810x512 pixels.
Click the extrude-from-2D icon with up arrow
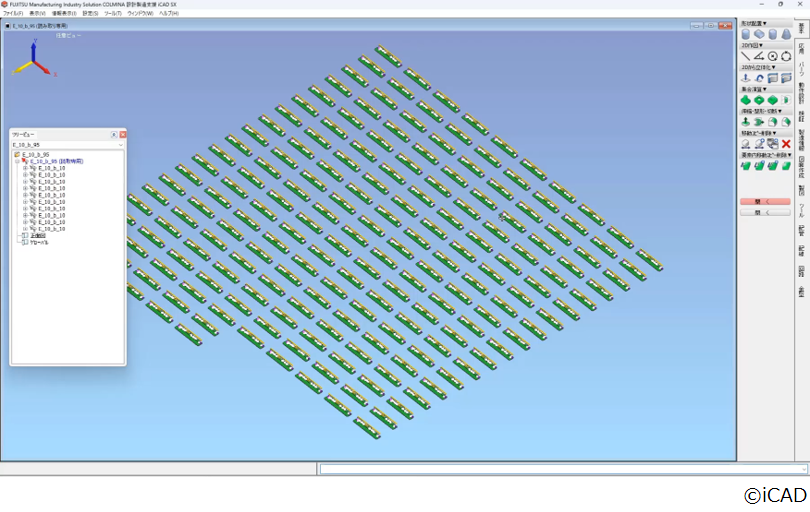745,78
